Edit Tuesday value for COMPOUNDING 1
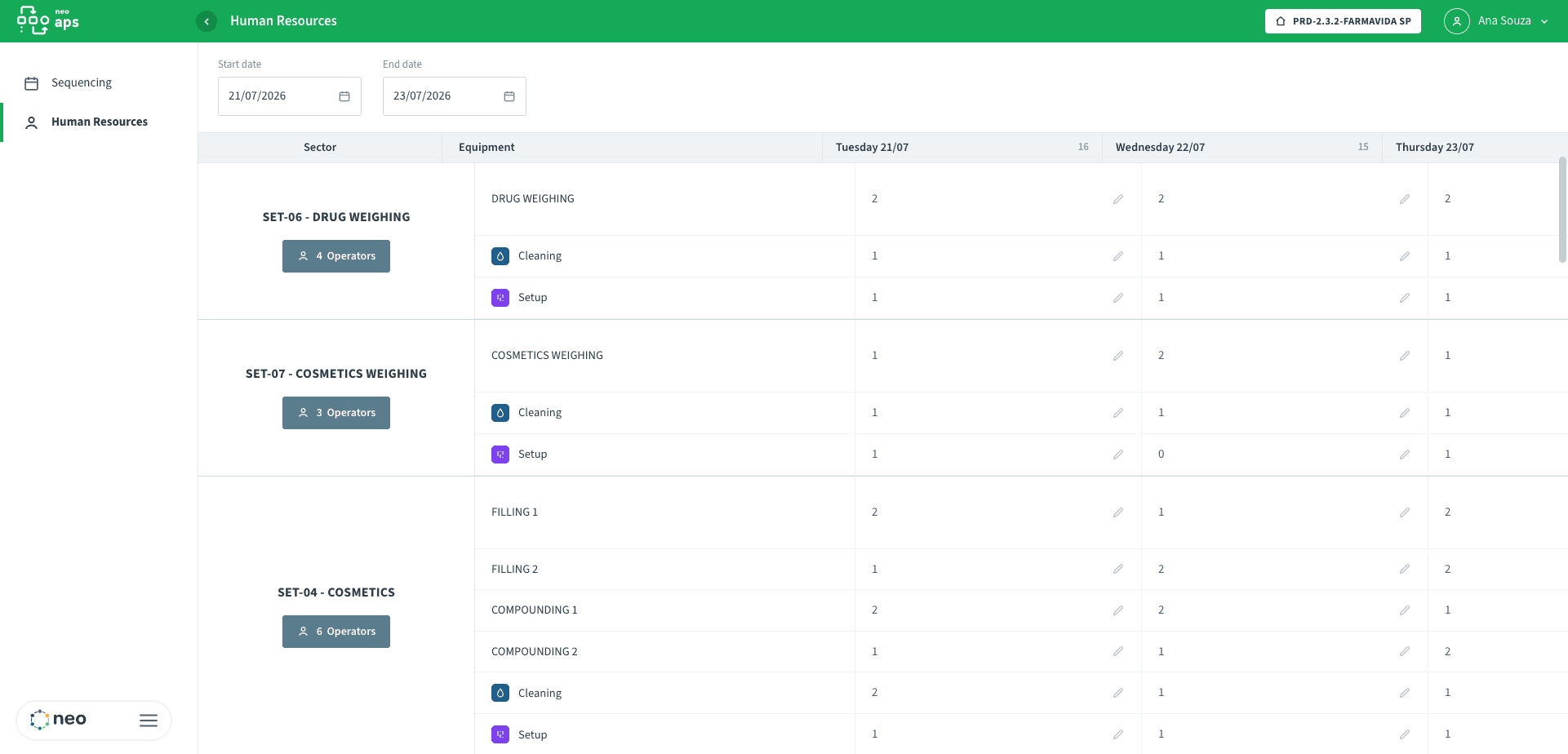Viewport: 1568px width, 754px height. (x=1118, y=610)
